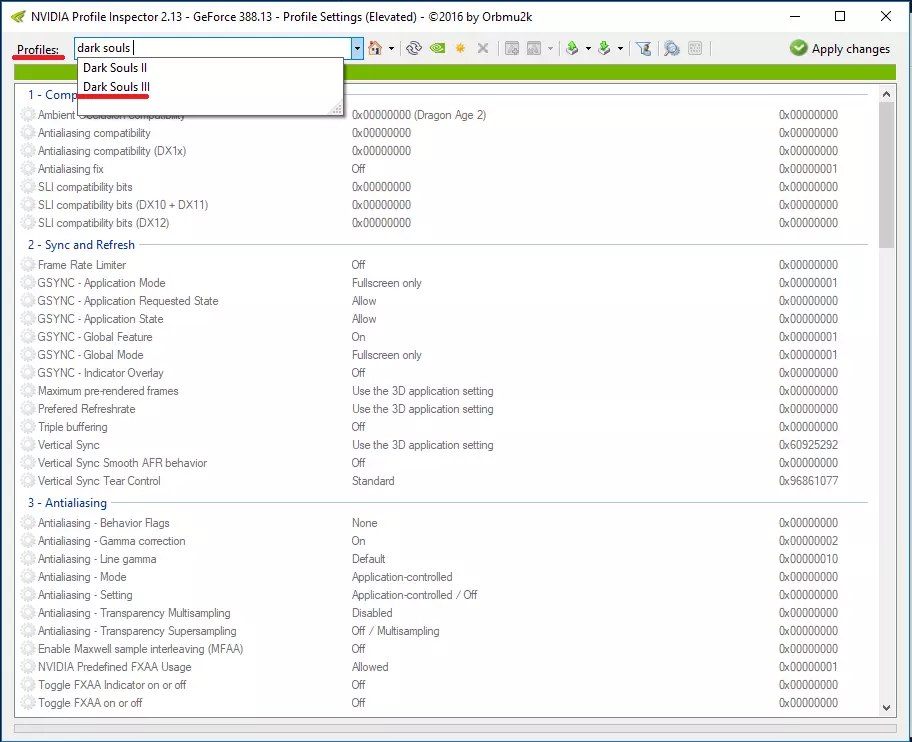Screen dimensions: 912x742
Task: Click Antialiasing compatibility (DX1x) row label
Action: pyautogui.click(x=112, y=151)
